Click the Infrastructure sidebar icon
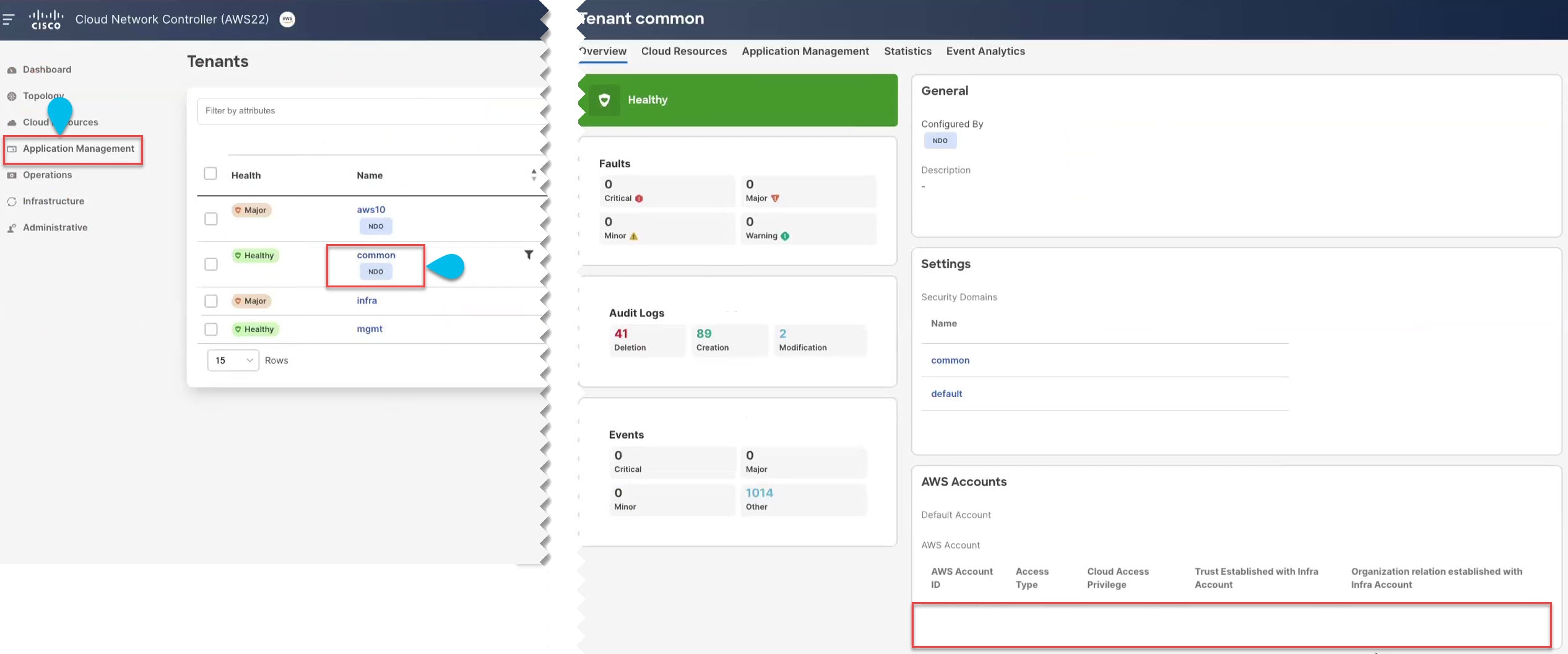Viewport: 1568px width, 654px height. [x=12, y=201]
